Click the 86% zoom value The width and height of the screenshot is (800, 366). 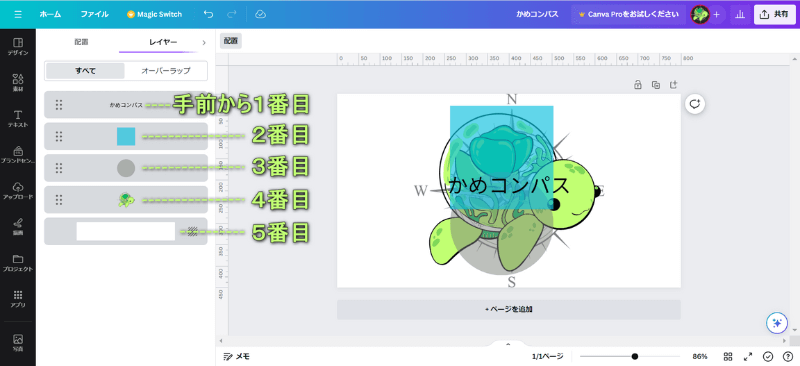pyautogui.click(x=699, y=356)
